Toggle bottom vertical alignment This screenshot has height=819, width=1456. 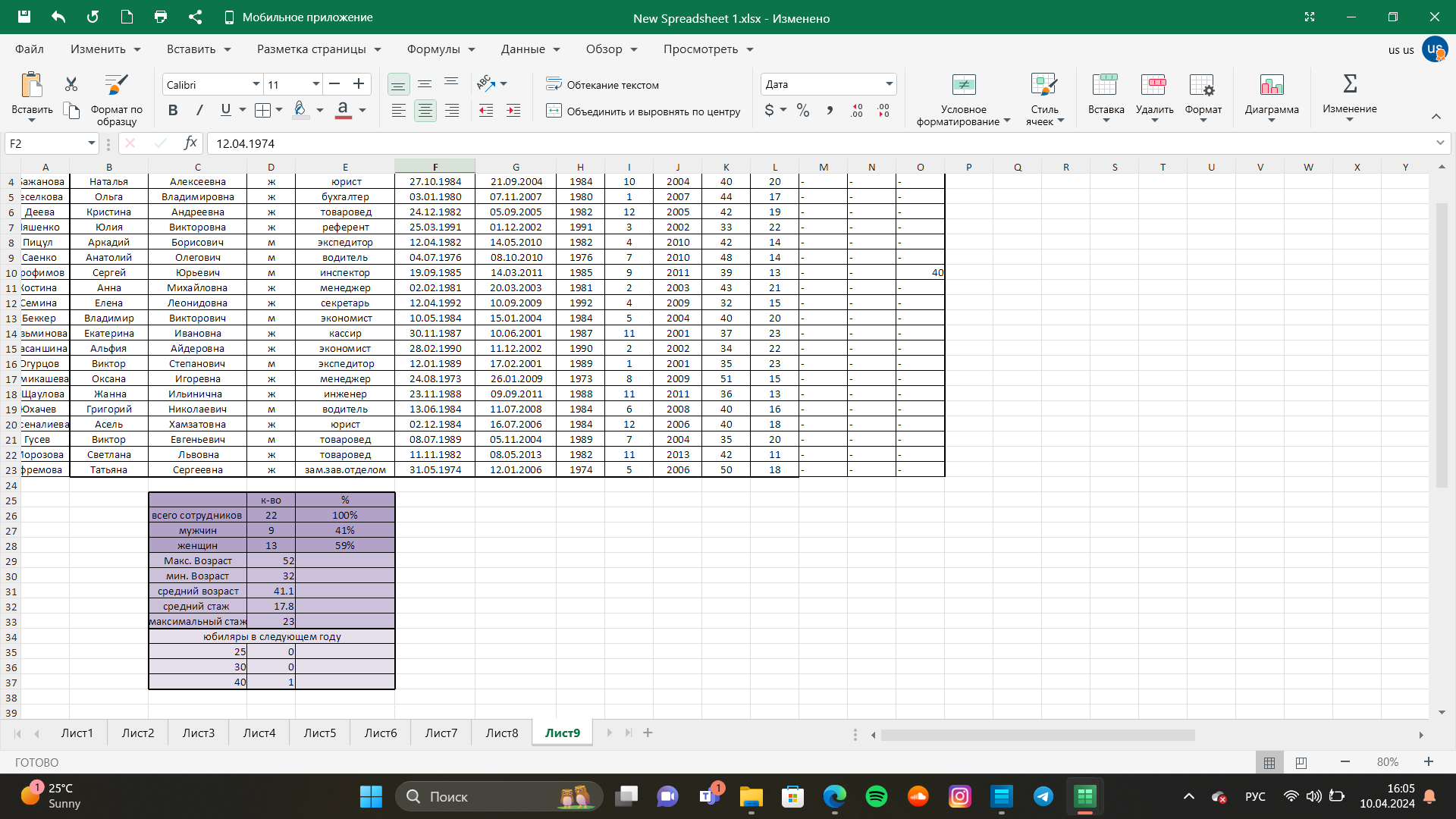pyautogui.click(x=398, y=84)
